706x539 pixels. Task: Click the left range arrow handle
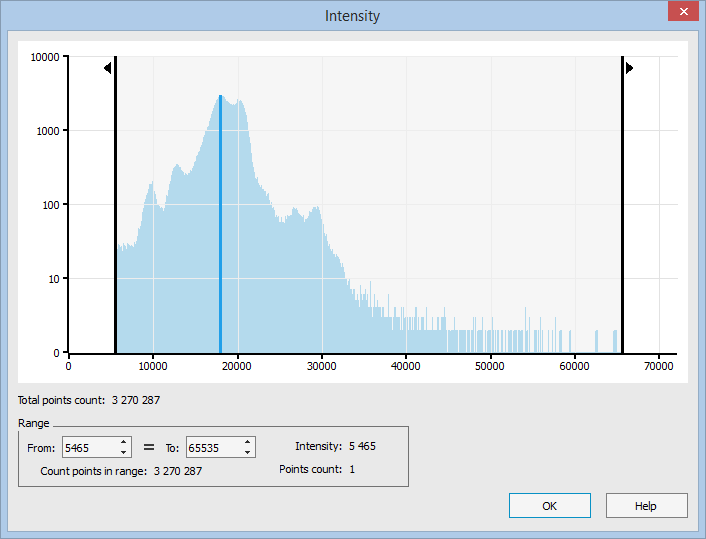click(107, 68)
